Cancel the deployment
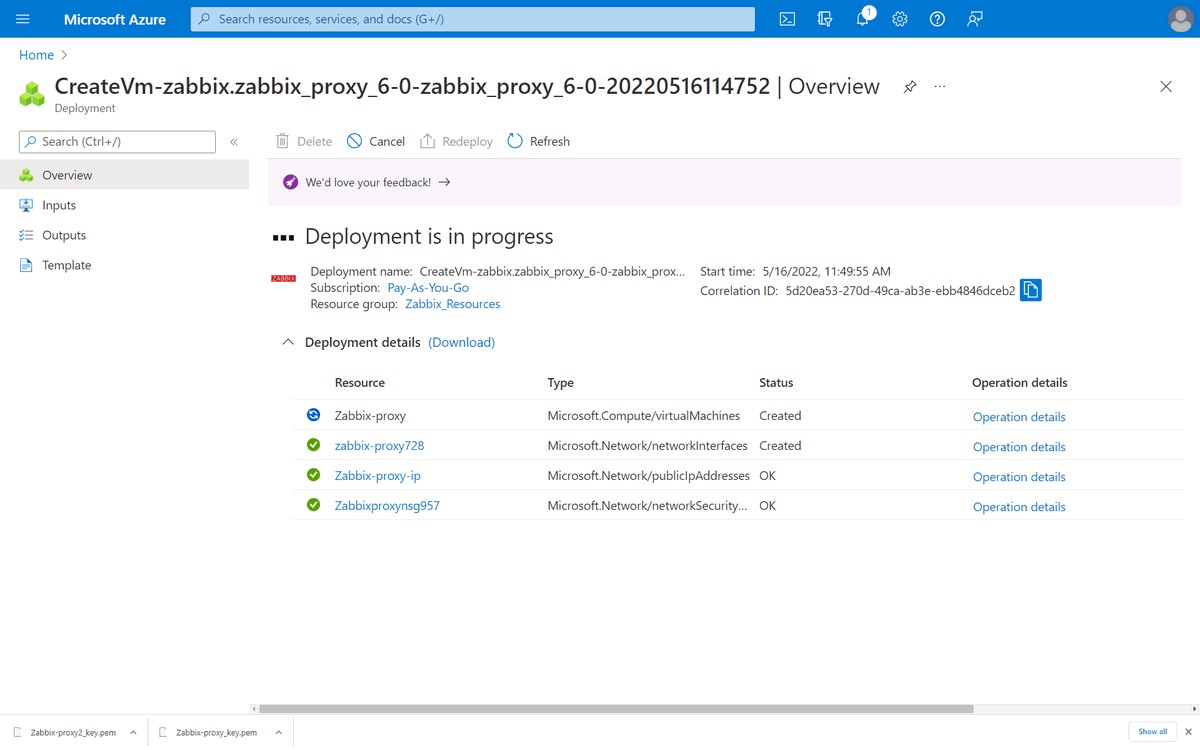This screenshot has height=750, width=1200. click(376, 142)
